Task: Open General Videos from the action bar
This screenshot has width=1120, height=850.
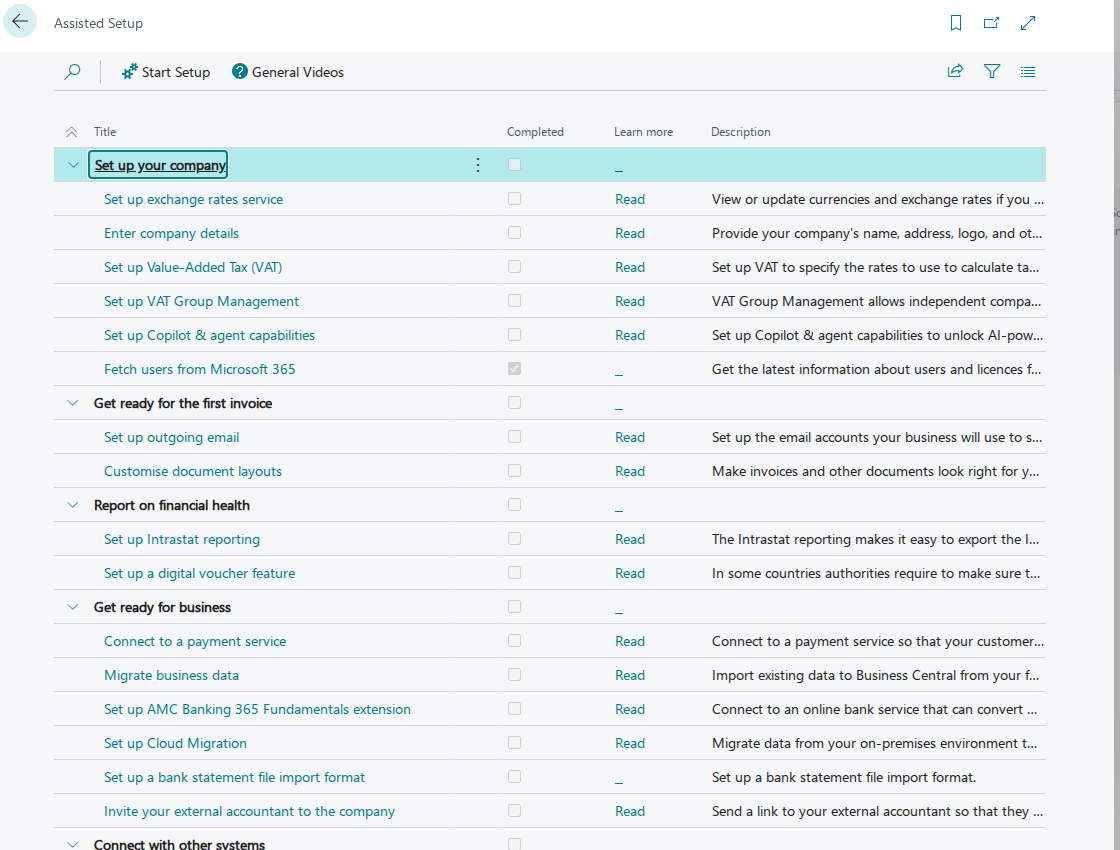Action: 288,72
